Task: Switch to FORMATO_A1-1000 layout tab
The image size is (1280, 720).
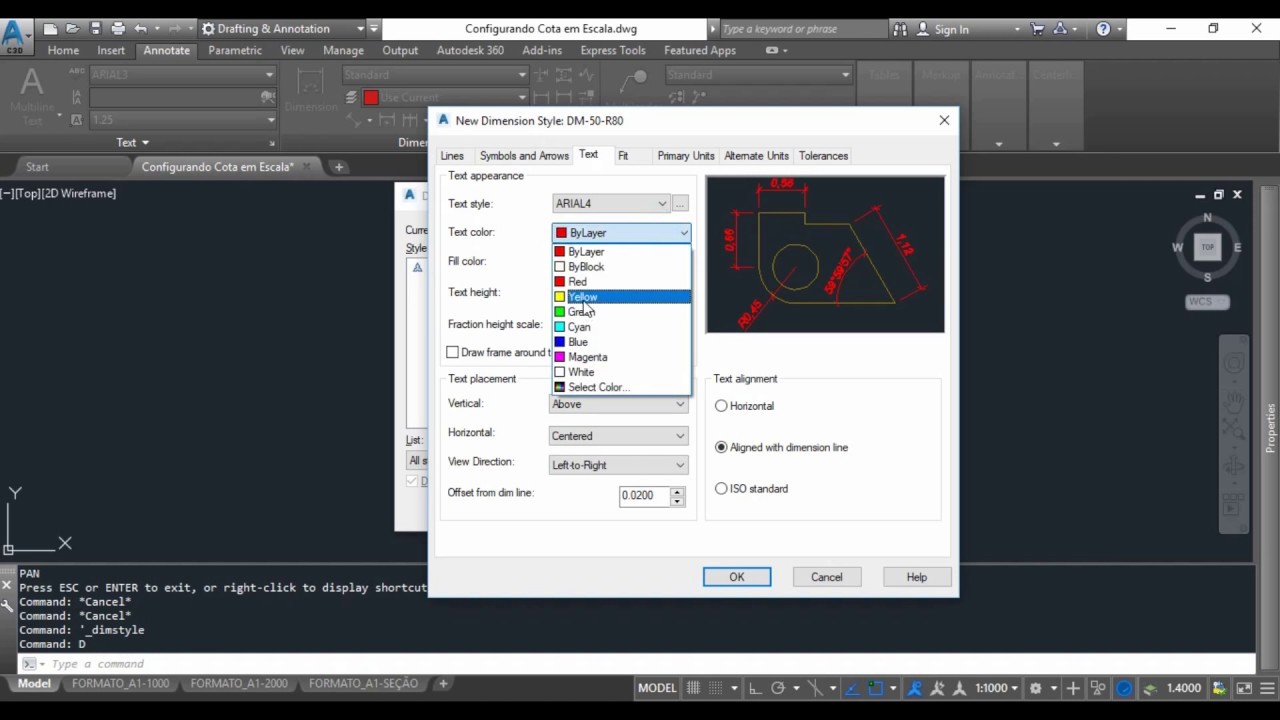Action: [x=120, y=684]
